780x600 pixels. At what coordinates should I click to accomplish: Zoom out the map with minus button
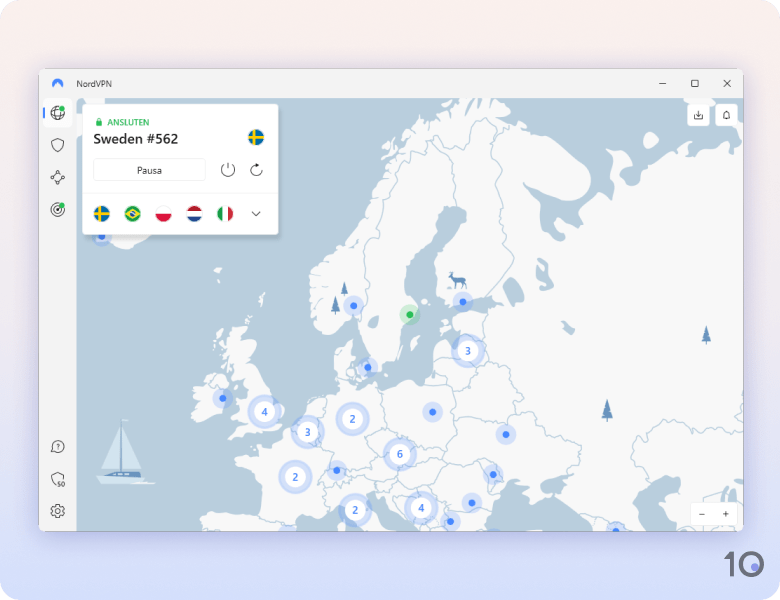tap(702, 514)
